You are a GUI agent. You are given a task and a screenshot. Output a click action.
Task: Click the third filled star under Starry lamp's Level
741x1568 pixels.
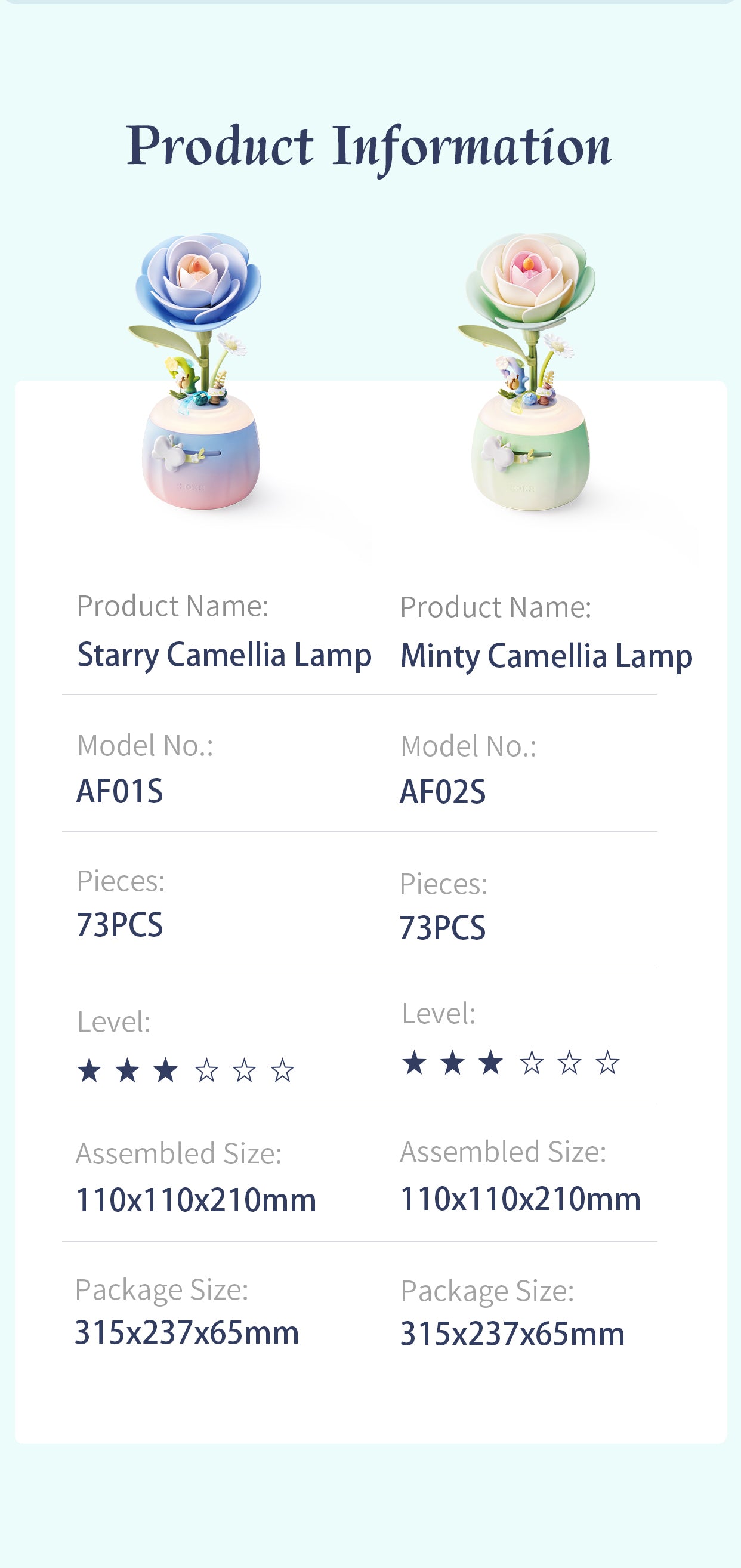(166, 1071)
